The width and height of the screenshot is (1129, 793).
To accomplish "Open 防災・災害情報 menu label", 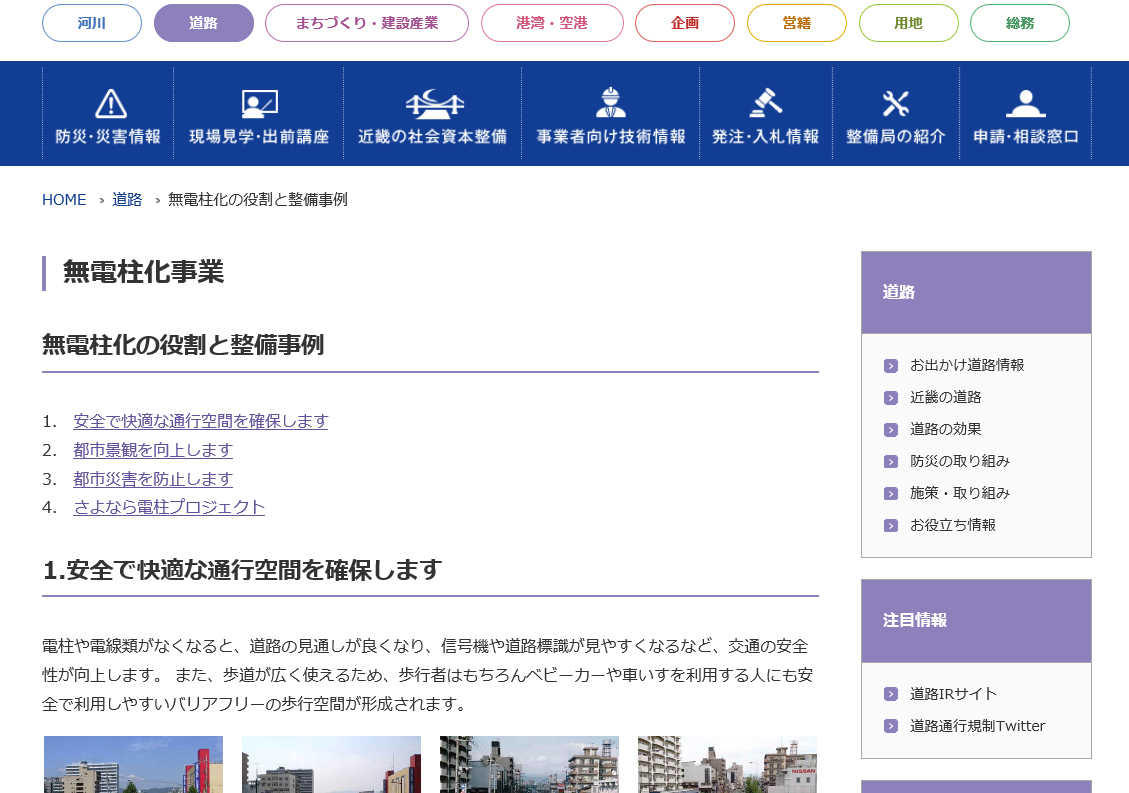I will (x=108, y=137).
